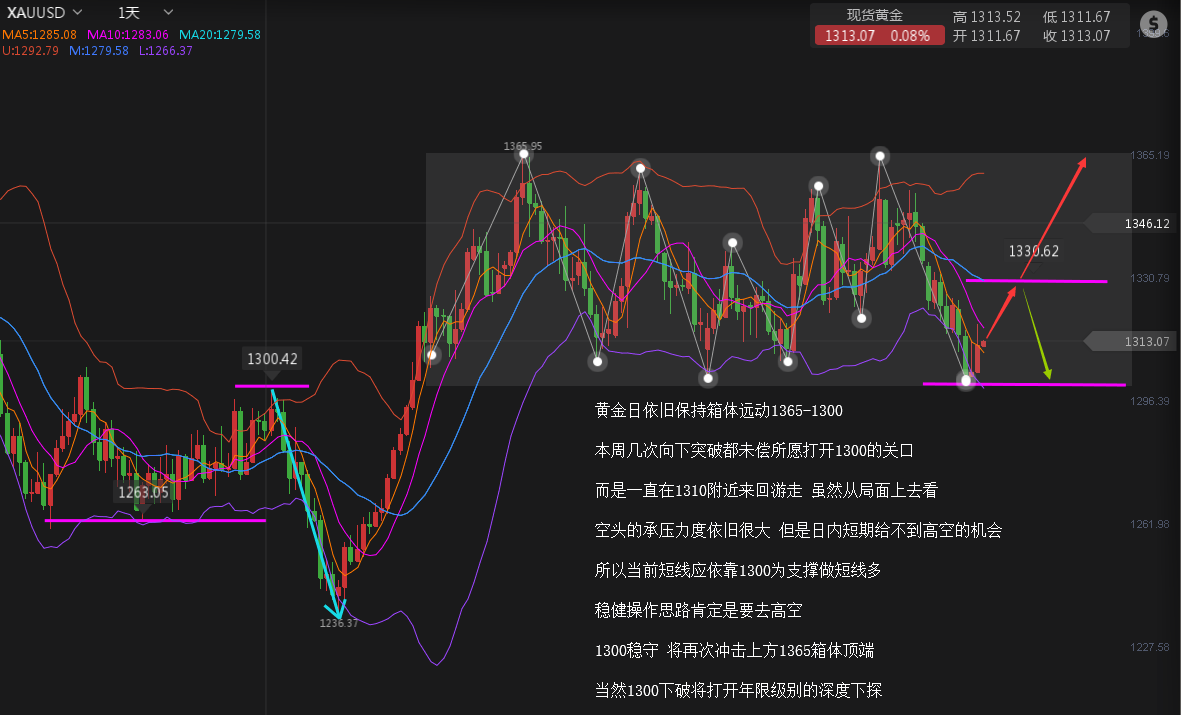The width and height of the screenshot is (1181, 715).
Task: Select the 现货黄金 title label
Action: coord(874,15)
